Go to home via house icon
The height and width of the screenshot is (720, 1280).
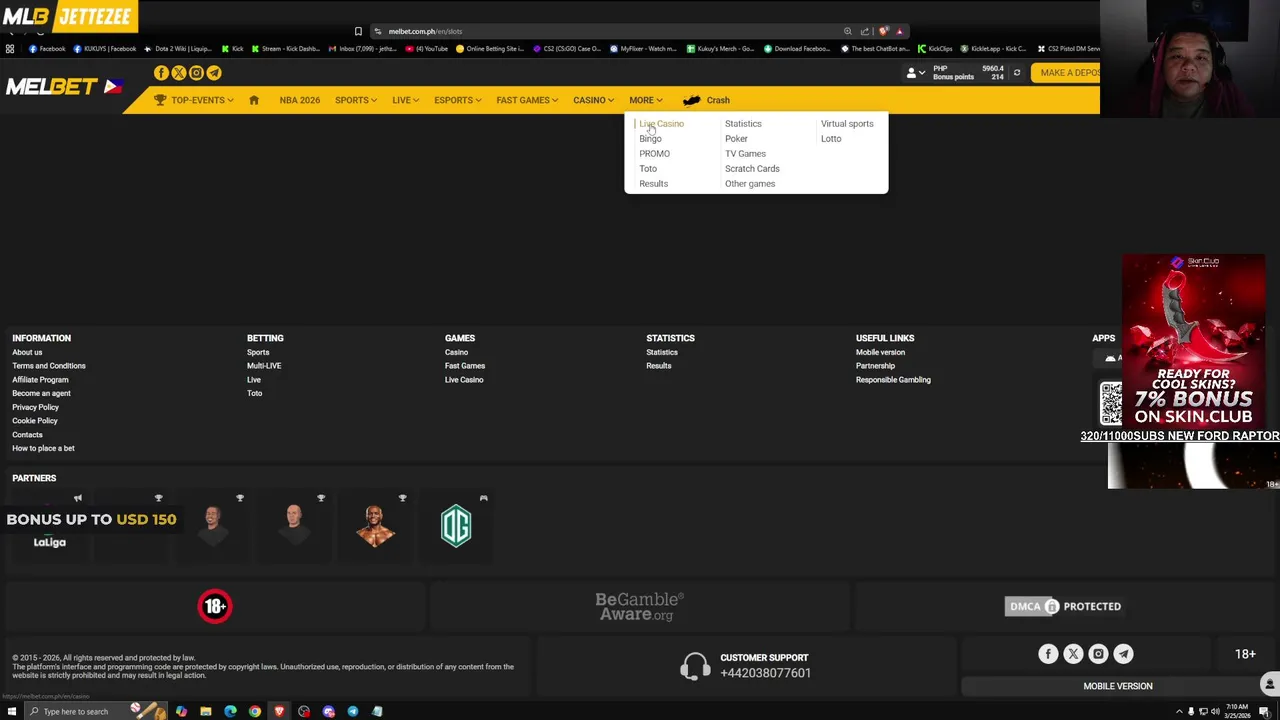(x=254, y=100)
